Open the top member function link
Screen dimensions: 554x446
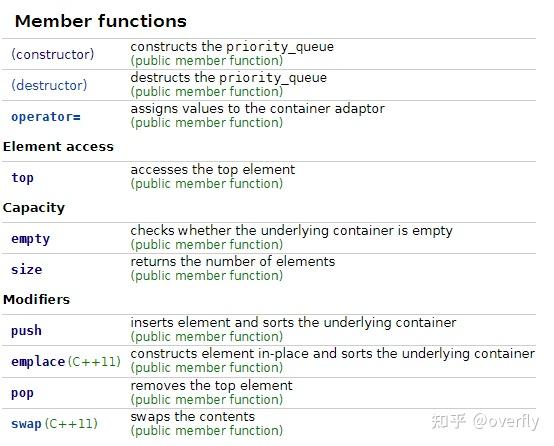pyautogui.click(x=22, y=178)
